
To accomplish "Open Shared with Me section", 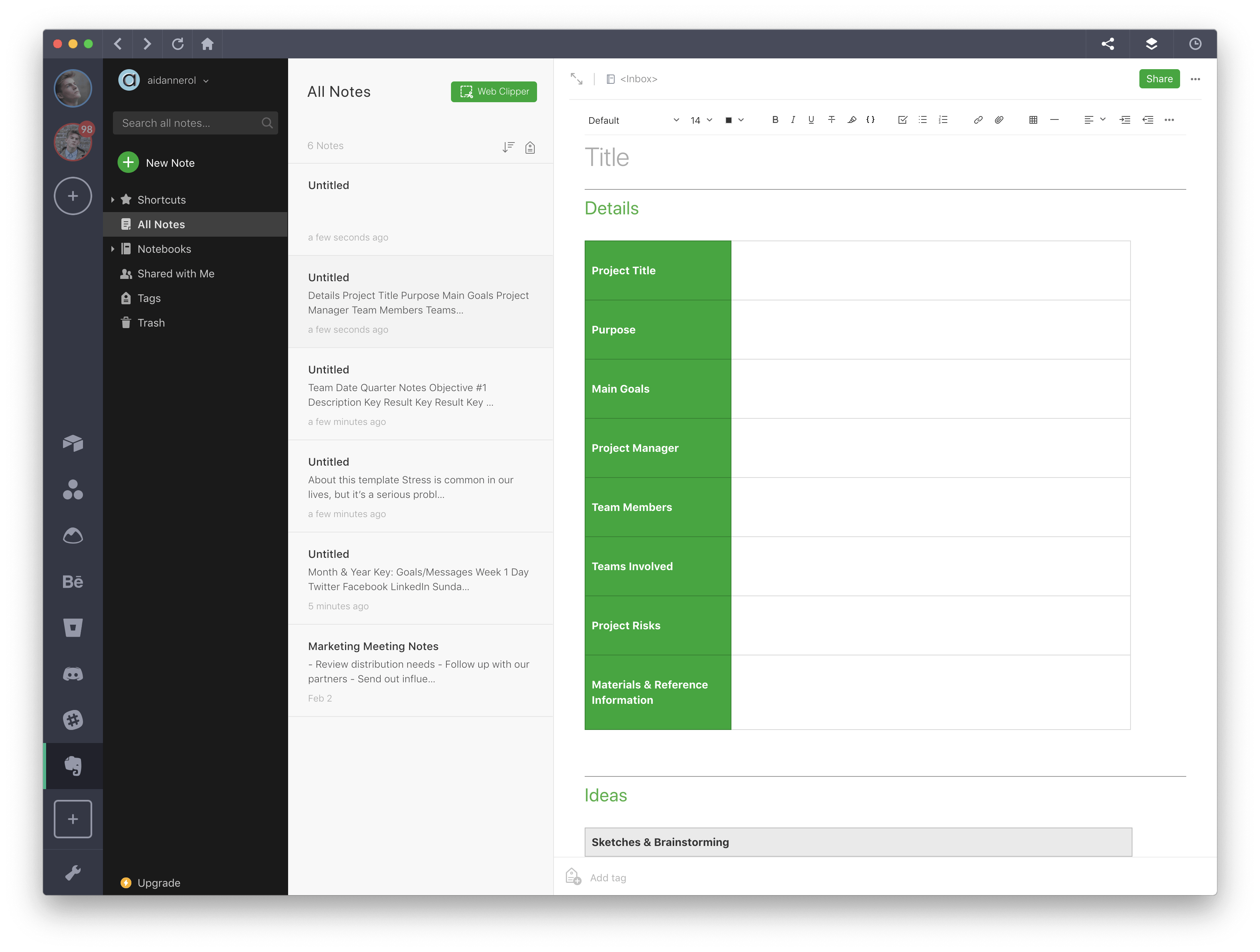I will tap(175, 272).
